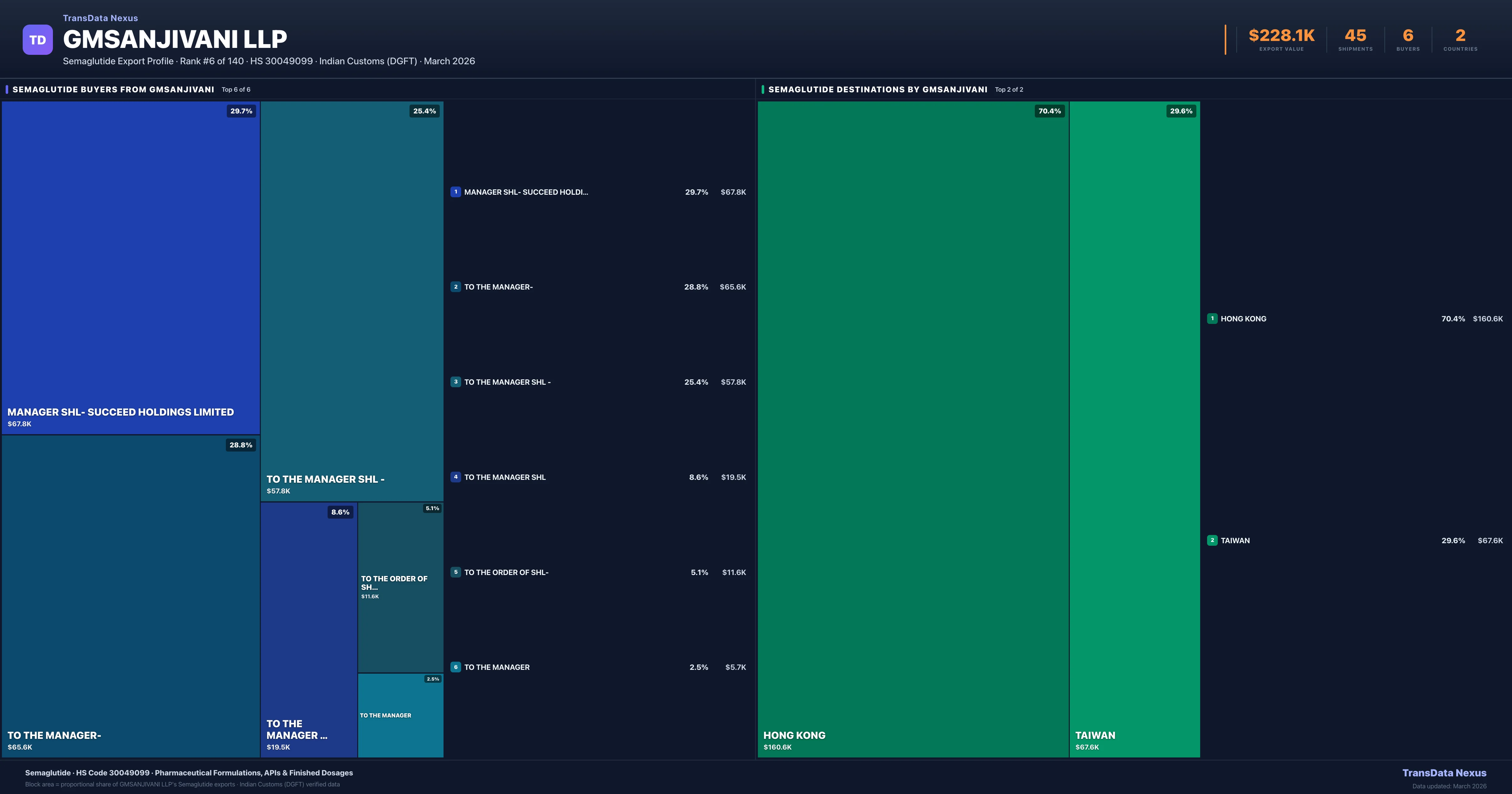Select the HONG KONG $160.6K destination block

[x=913, y=429]
